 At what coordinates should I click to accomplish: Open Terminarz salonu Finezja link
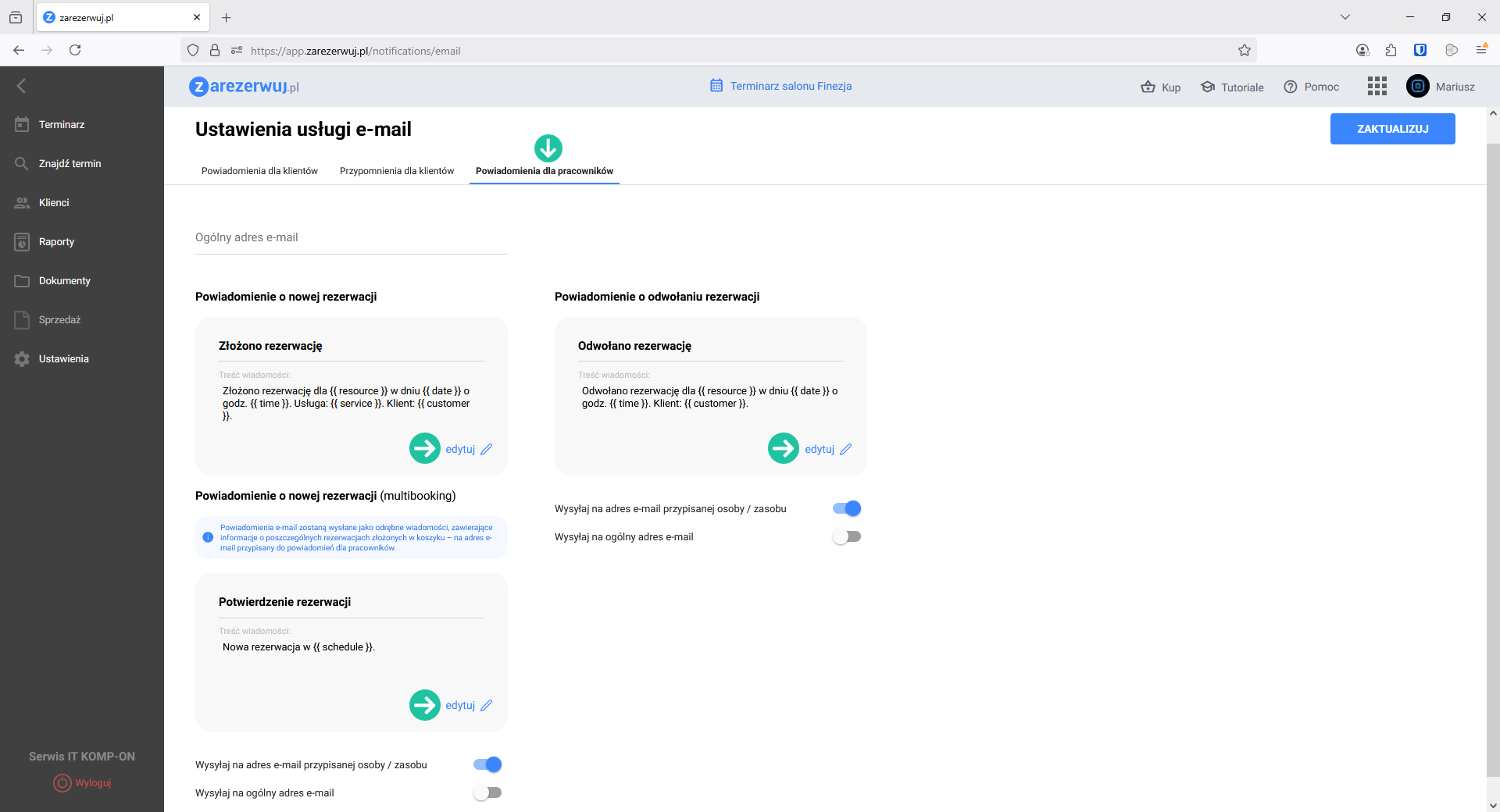[x=791, y=86]
